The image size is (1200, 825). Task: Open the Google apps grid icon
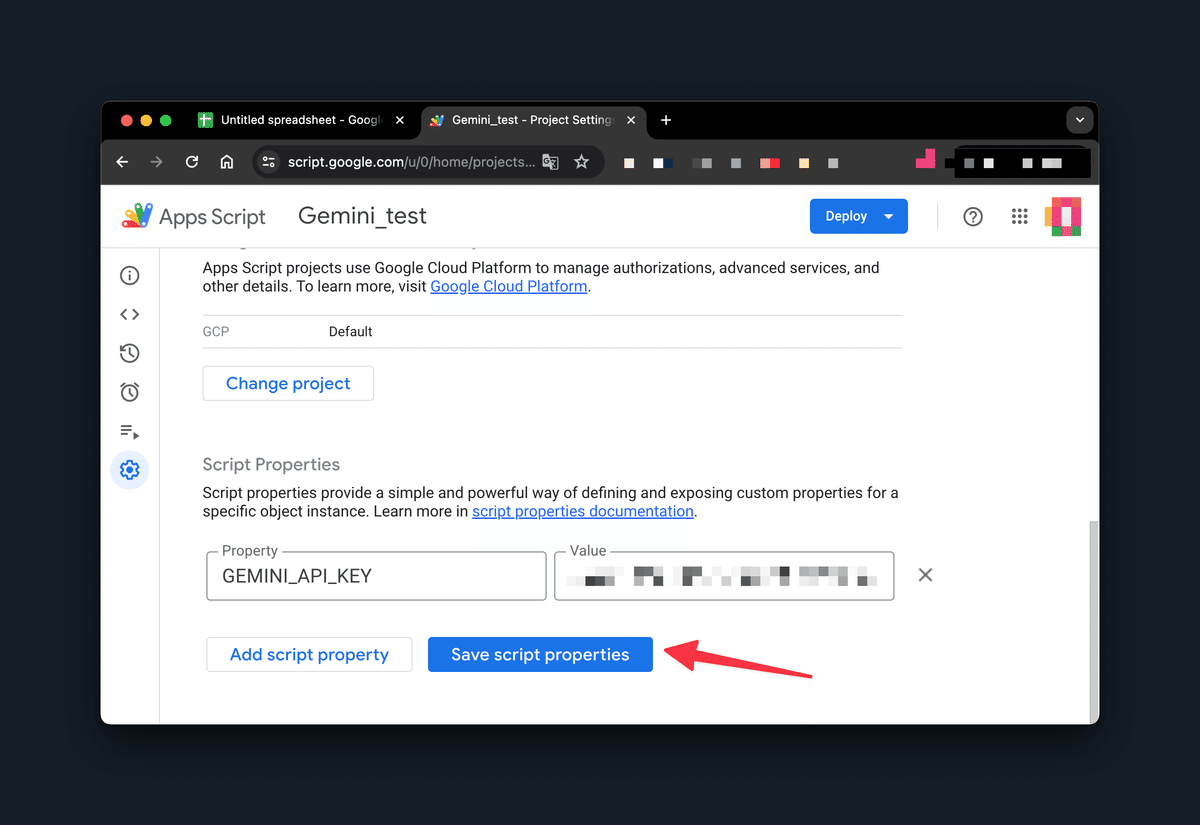[1019, 216]
